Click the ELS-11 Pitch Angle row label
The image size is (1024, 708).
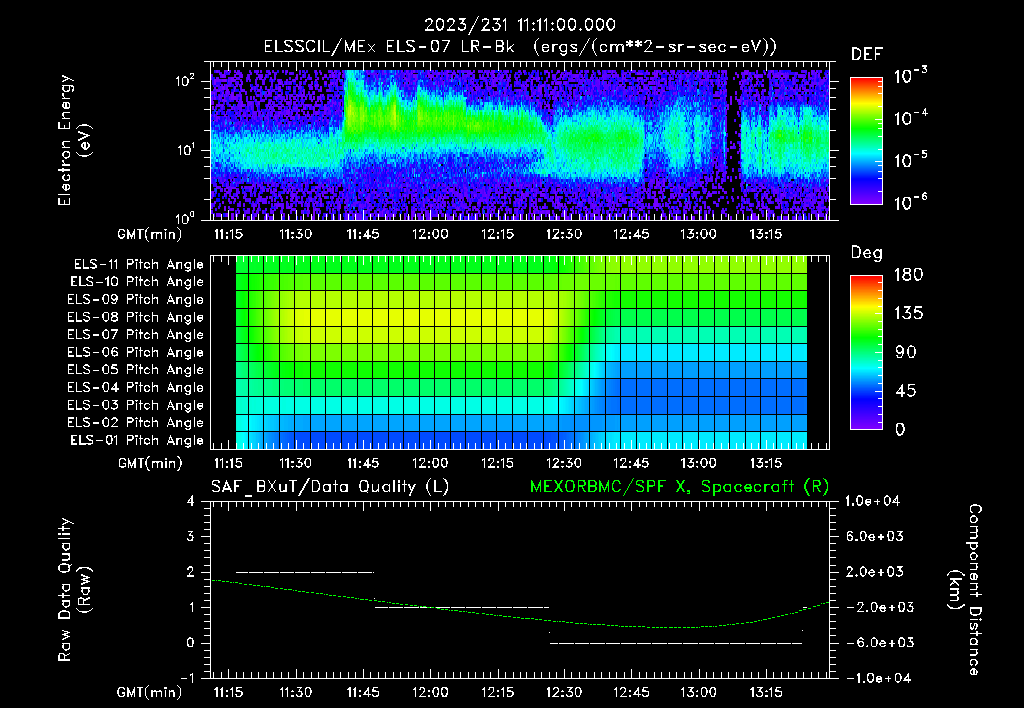click(x=138, y=265)
